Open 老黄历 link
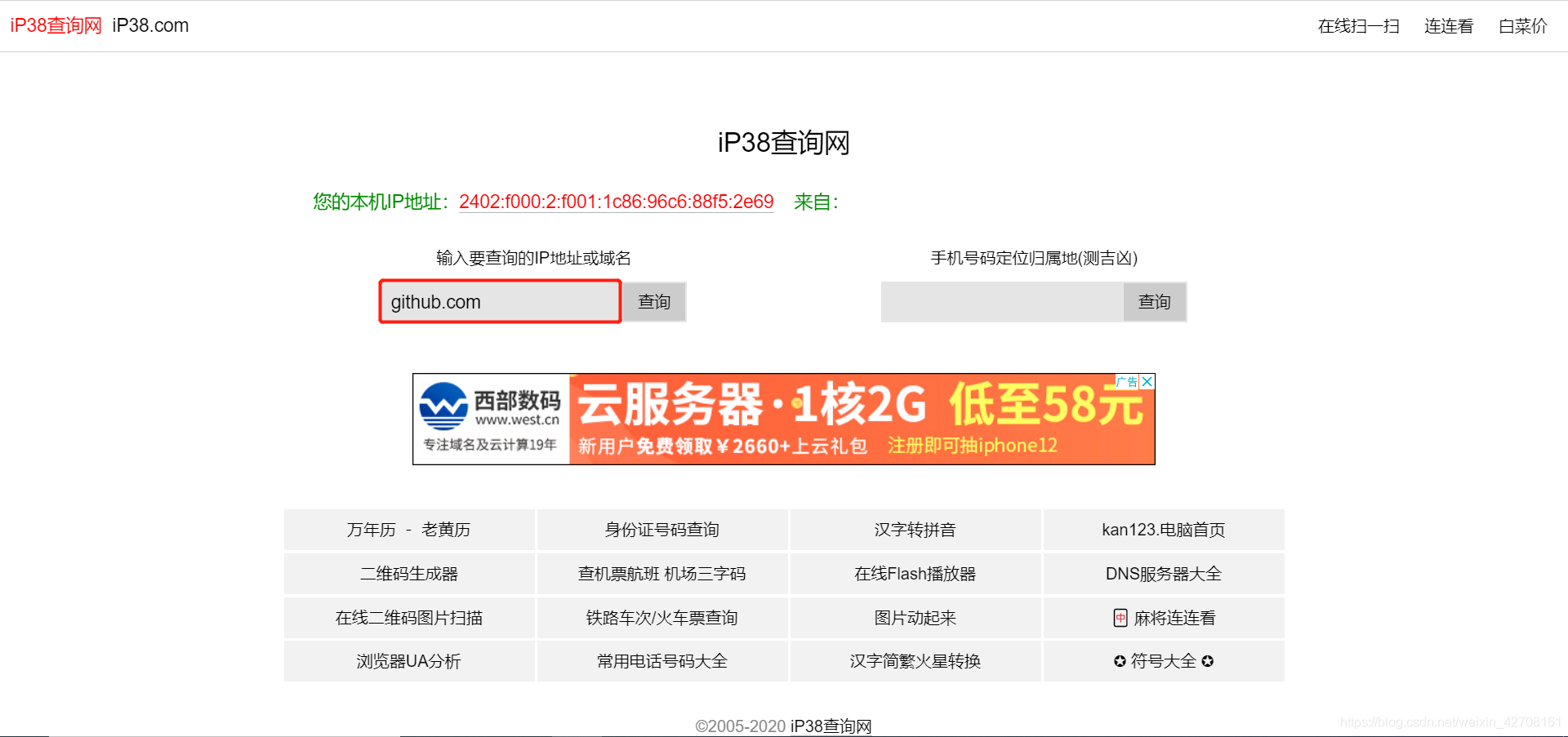Screen dimensions: 1568x737 [x=446, y=530]
